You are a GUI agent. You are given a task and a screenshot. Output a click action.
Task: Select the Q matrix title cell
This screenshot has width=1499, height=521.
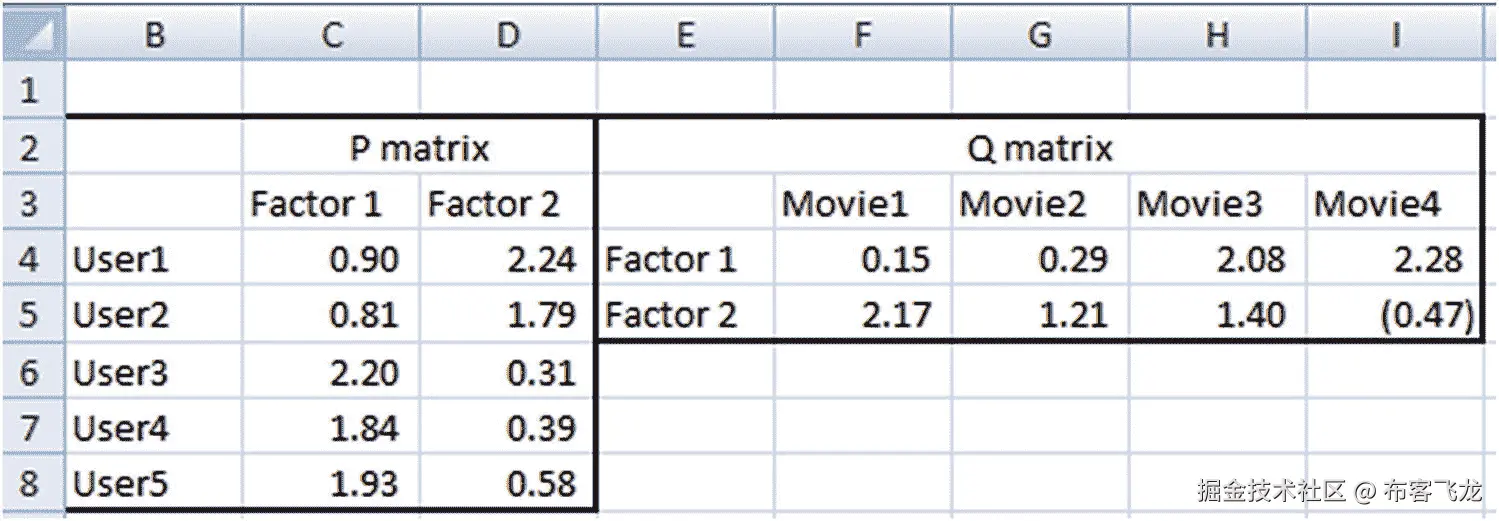point(1040,149)
